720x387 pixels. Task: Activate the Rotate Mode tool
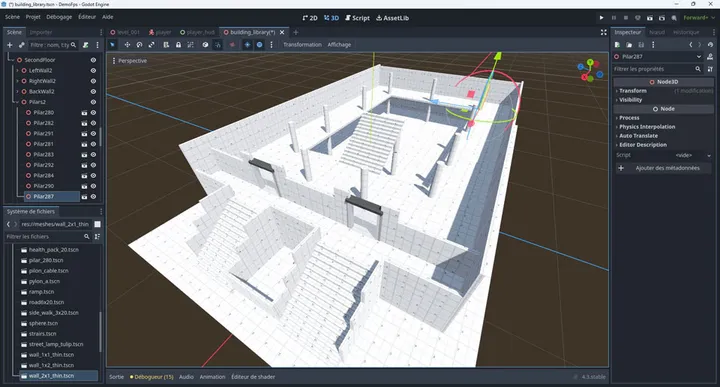[x=139, y=45]
